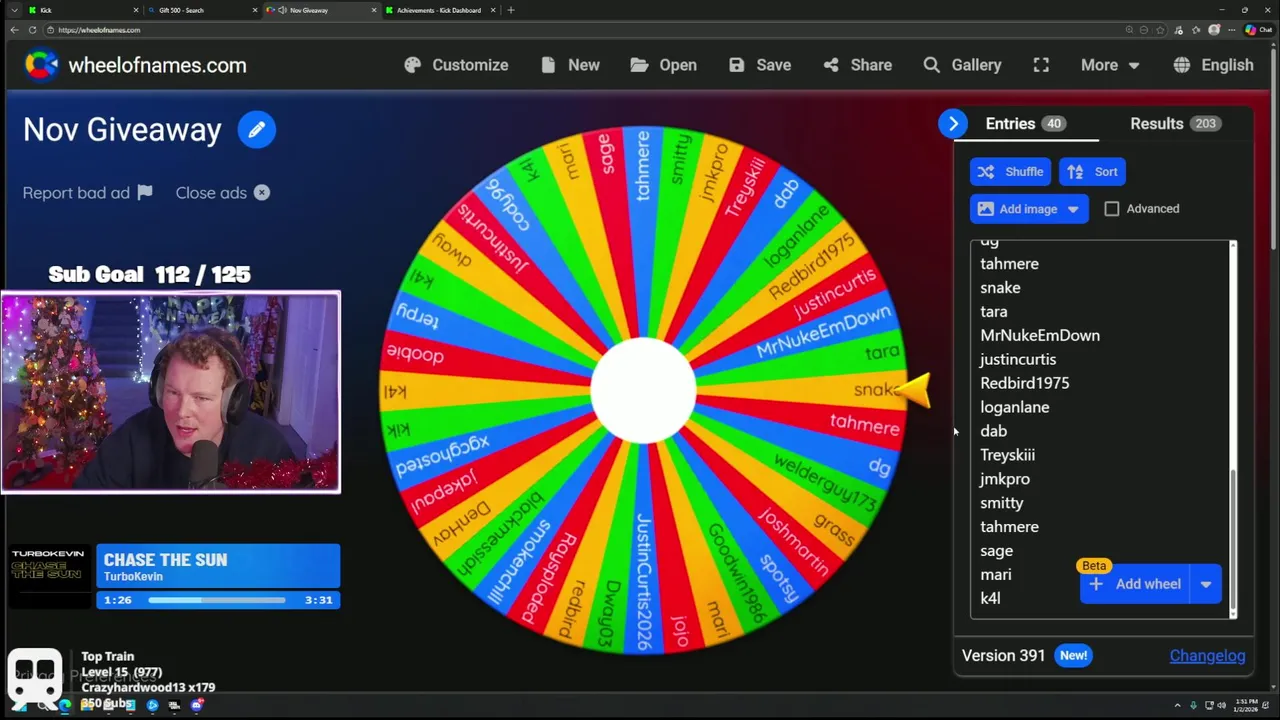Select entry 'loganlane' in list
1280x720 pixels.
(x=1014, y=407)
